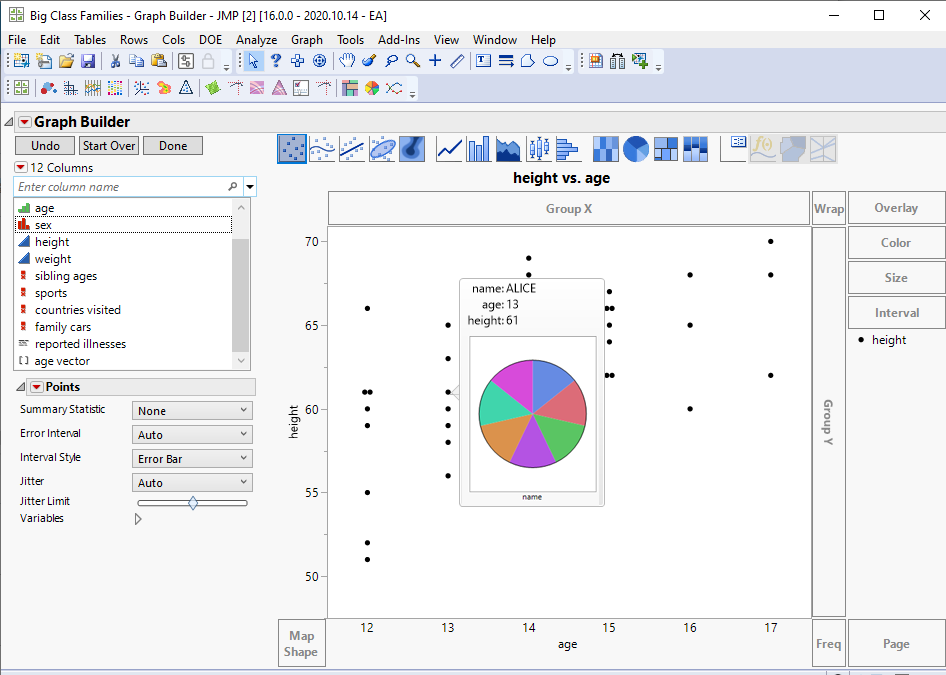
Task: Open the column search options arrow
Action: click(x=250, y=187)
